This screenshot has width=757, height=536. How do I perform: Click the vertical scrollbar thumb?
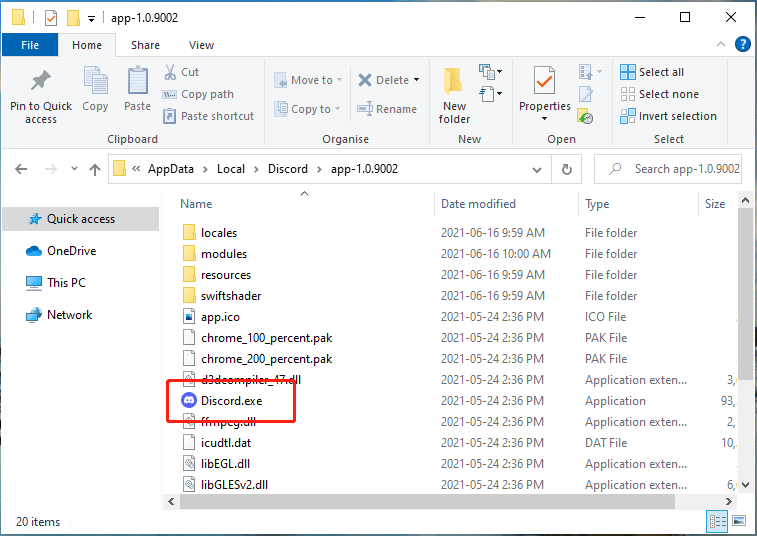point(745,294)
